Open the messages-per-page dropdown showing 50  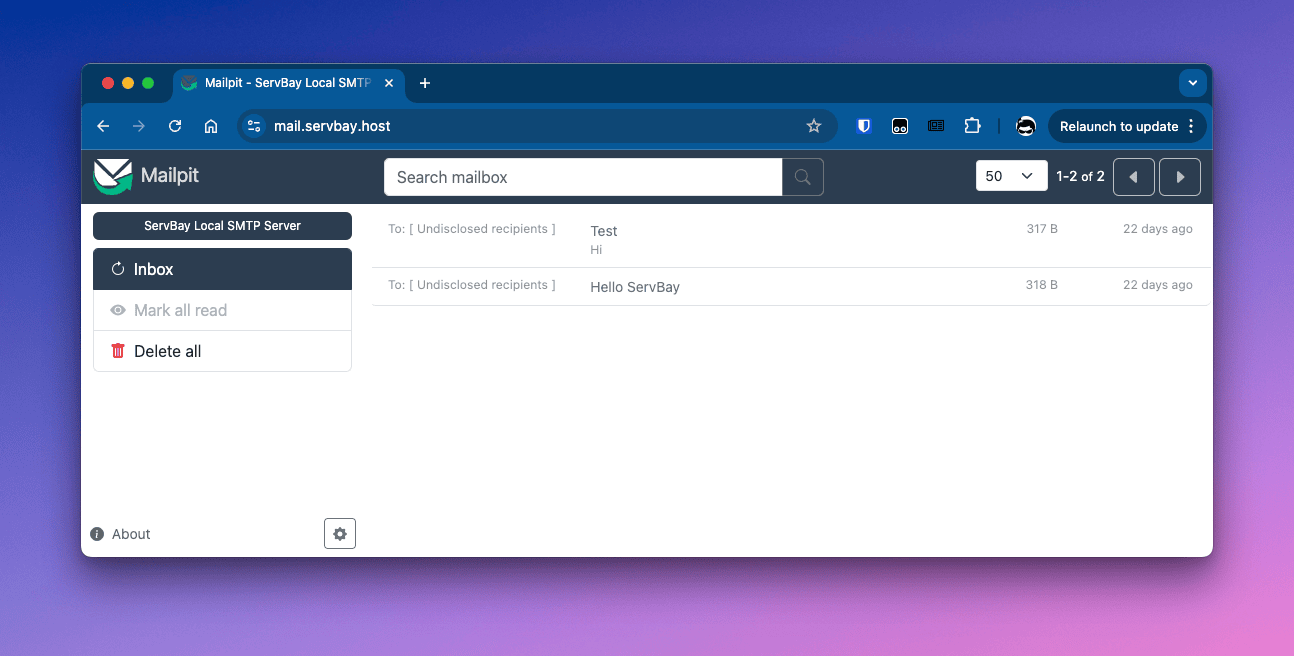point(1011,175)
